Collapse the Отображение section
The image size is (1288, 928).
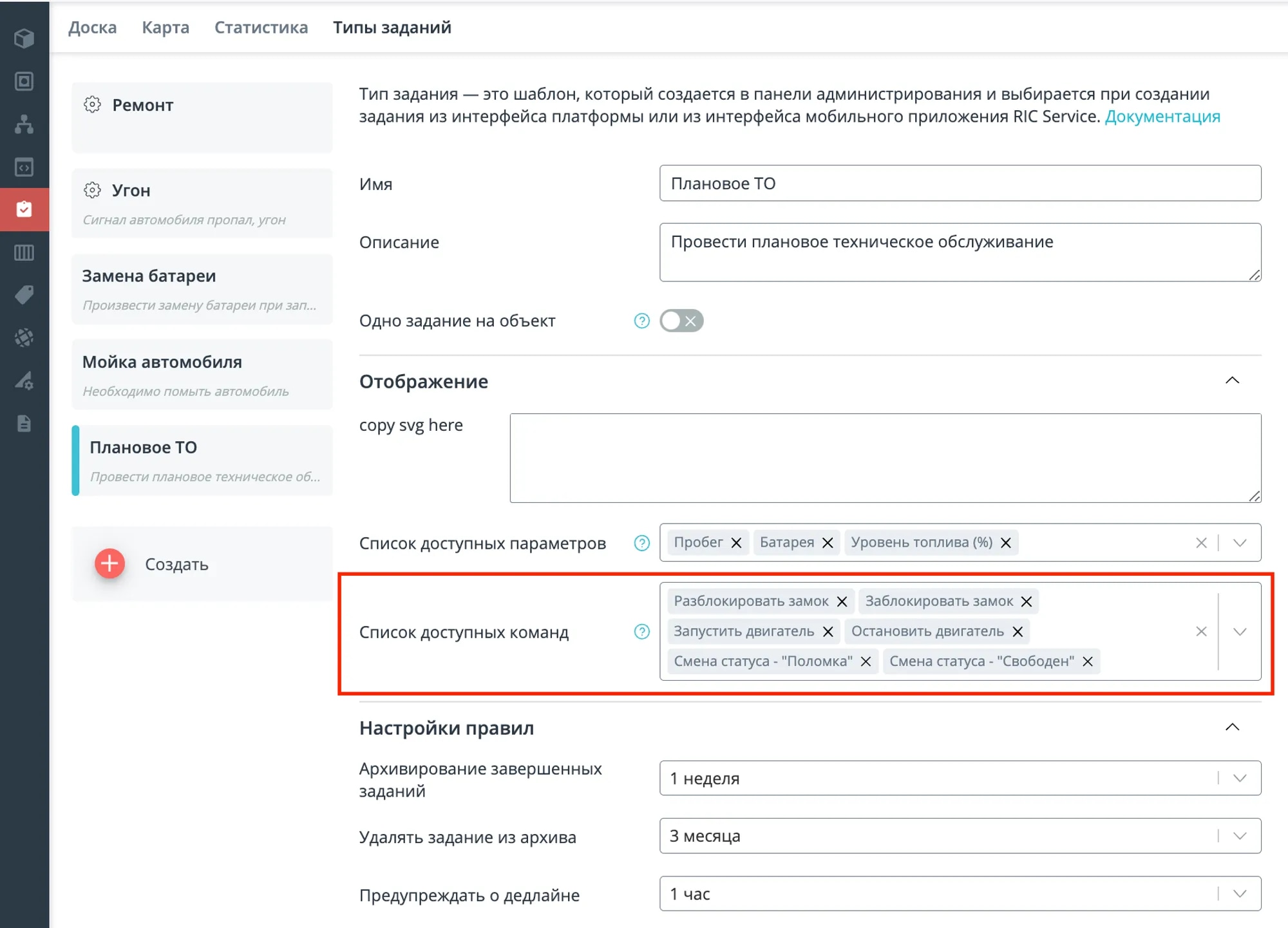tap(1231, 381)
